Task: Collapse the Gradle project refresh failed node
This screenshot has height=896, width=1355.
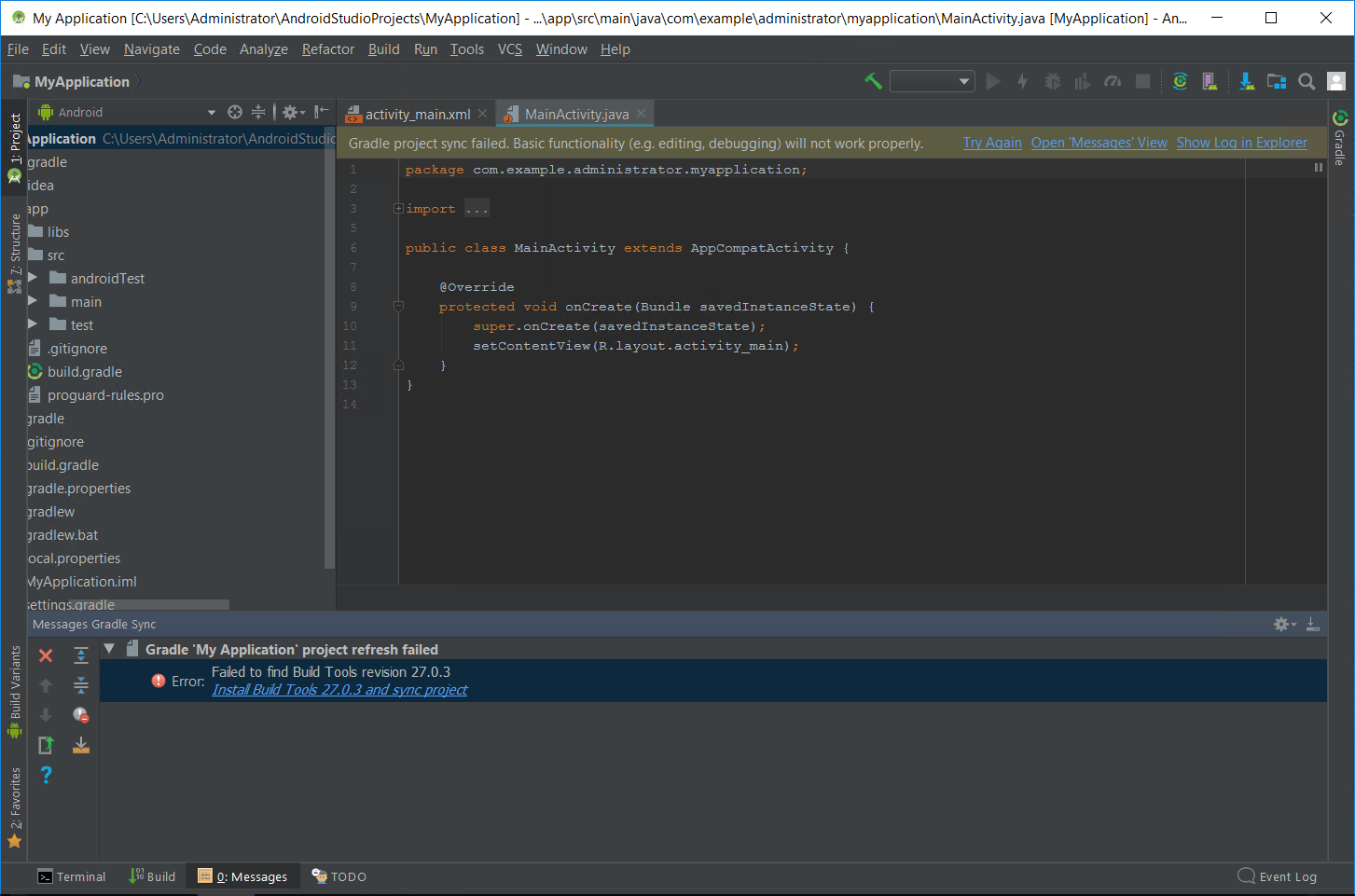Action: (x=110, y=649)
